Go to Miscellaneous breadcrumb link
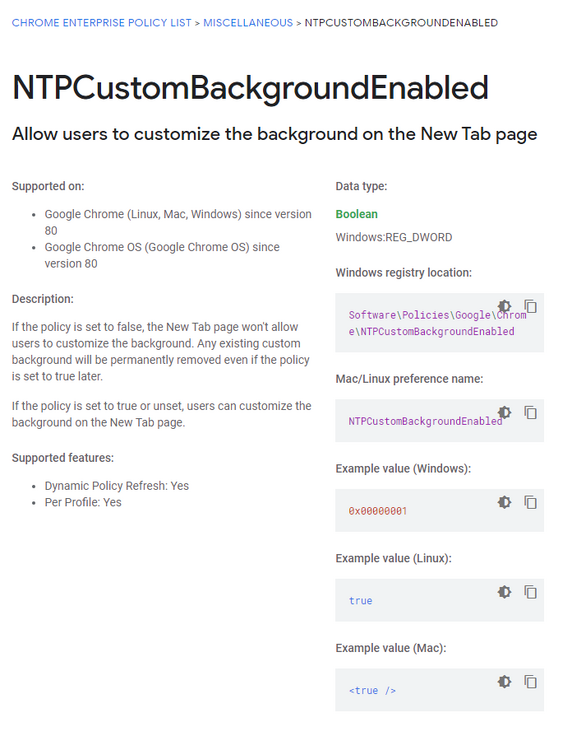 coord(248,23)
